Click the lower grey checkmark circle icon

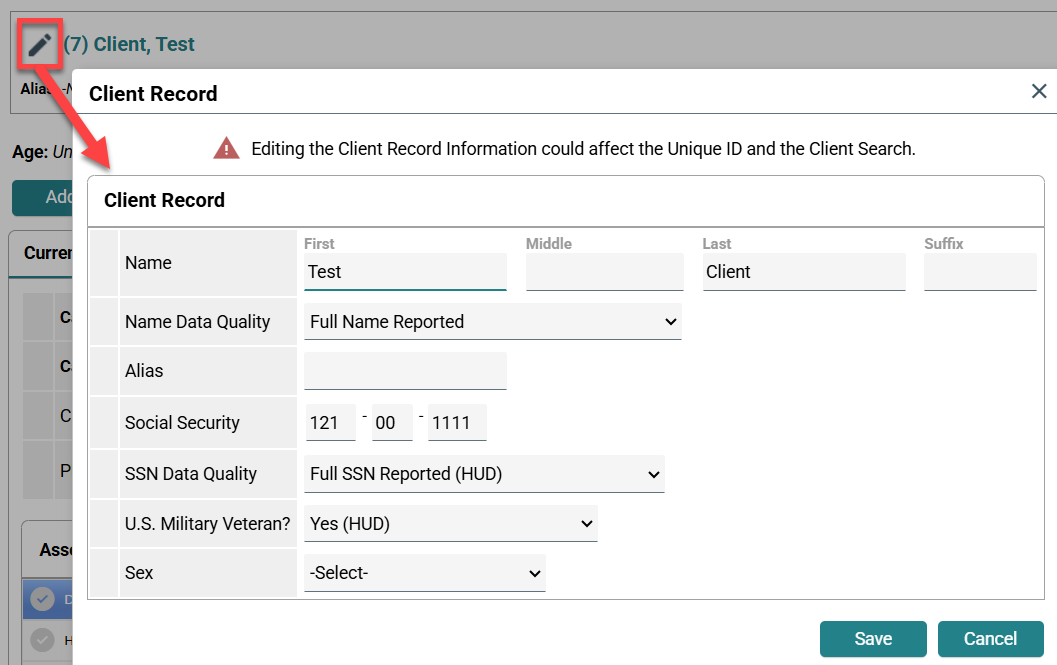42,639
